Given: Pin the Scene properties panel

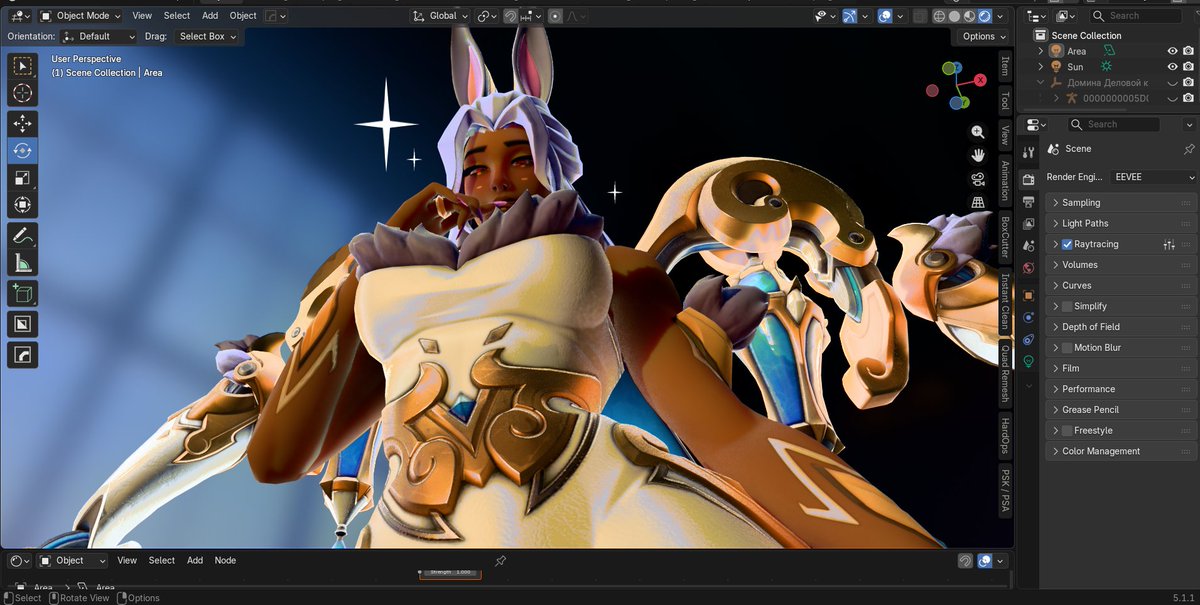Looking at the screenshot, I should (x=1188, y=149).
